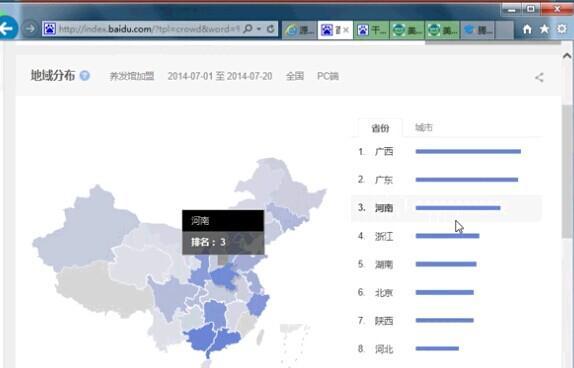Click the Zhejiang province on the map

(x=259, y=305)
